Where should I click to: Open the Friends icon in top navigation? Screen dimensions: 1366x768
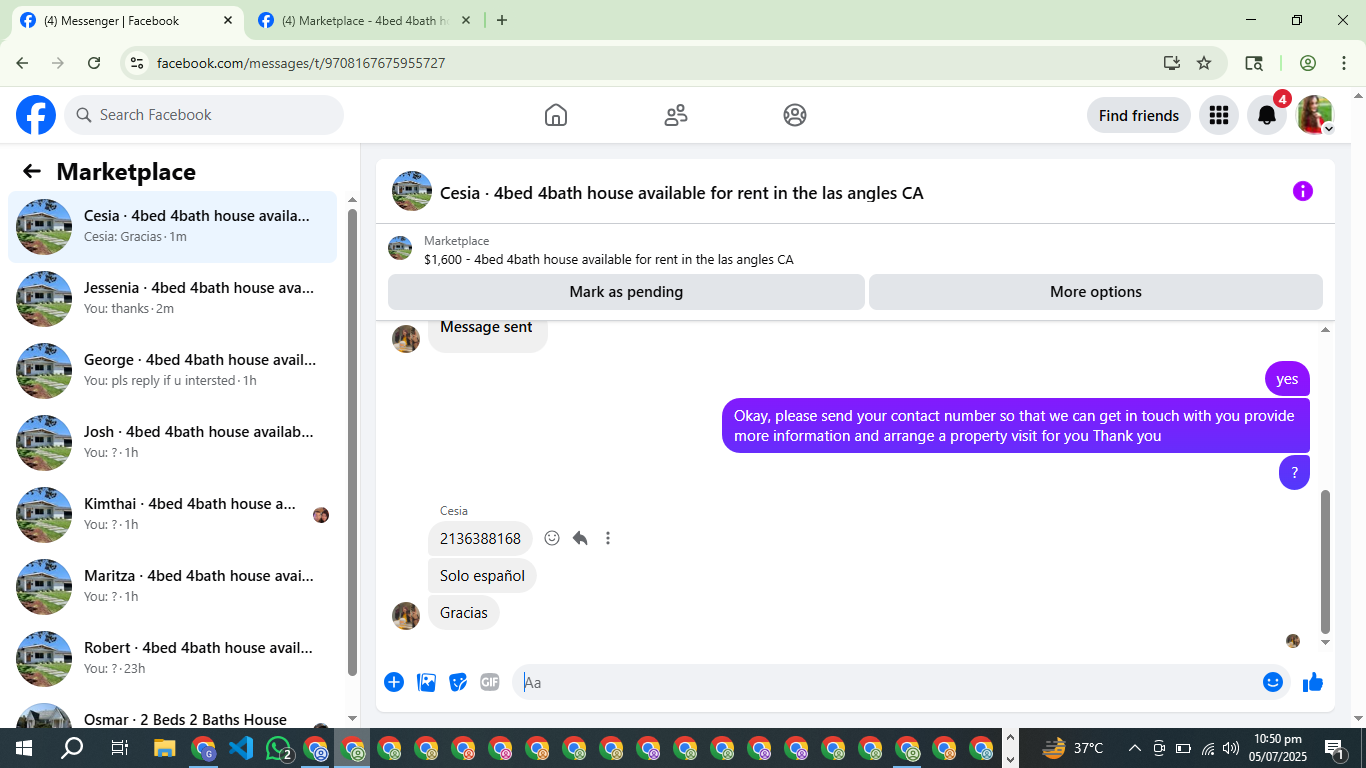tap(676, 115)
